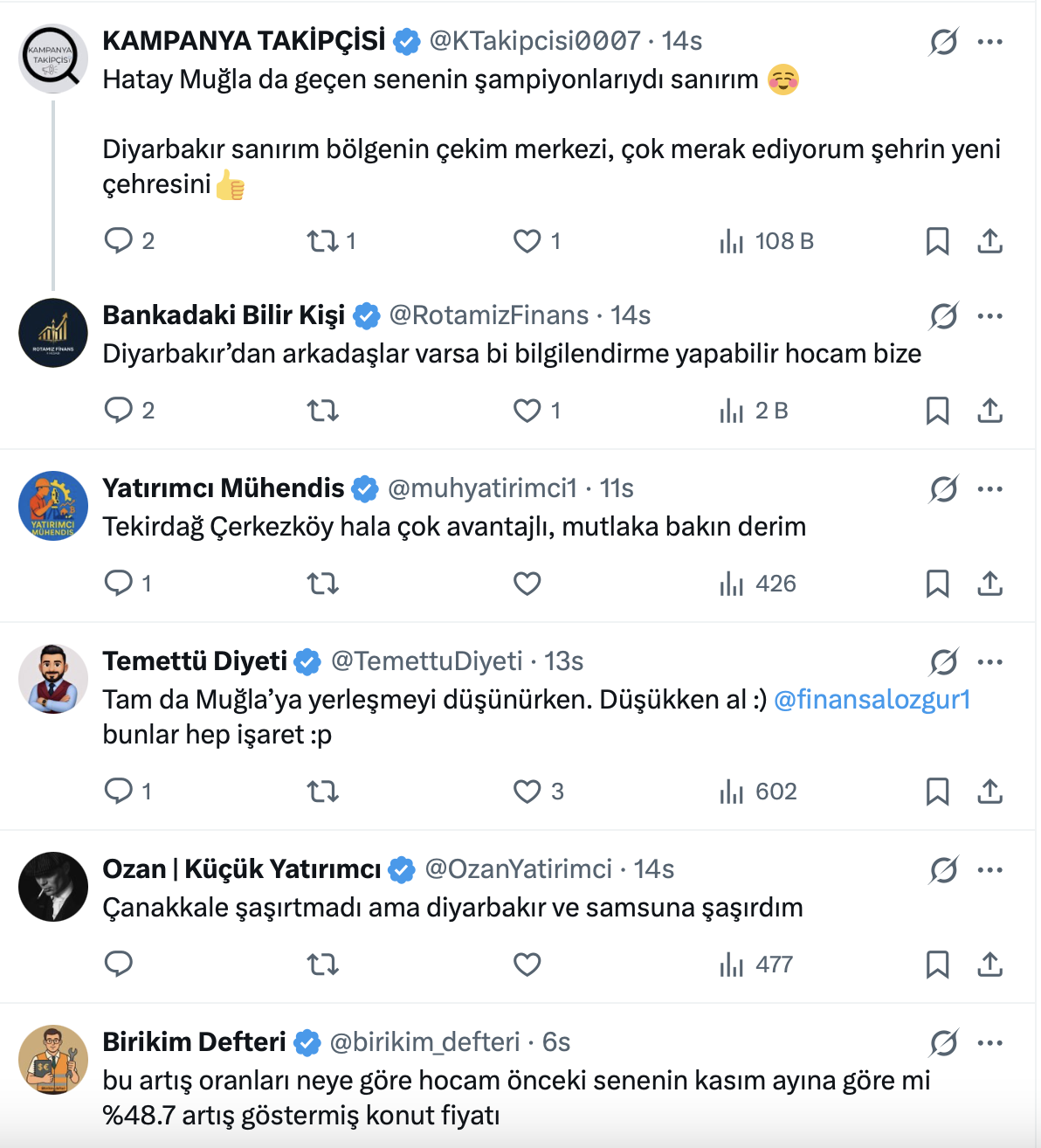Share the Temettü Diyeti tweet
The image size is (1041, 1148).
989,791
